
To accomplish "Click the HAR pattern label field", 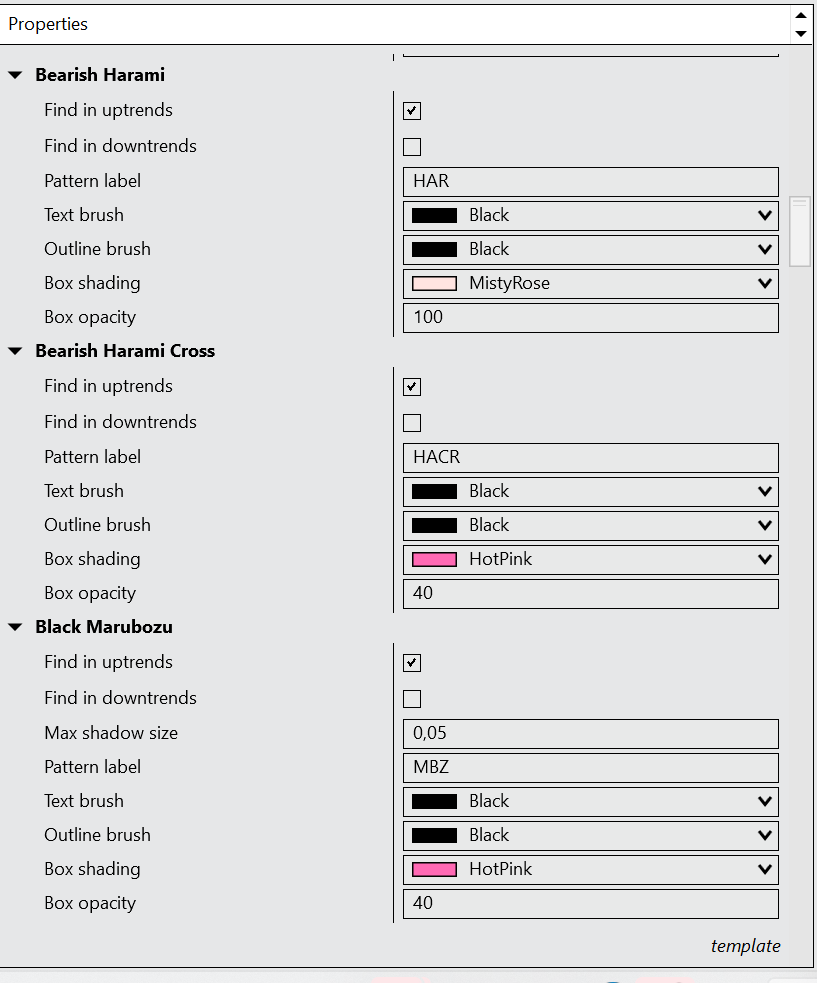I will click(x=590, y=181).
